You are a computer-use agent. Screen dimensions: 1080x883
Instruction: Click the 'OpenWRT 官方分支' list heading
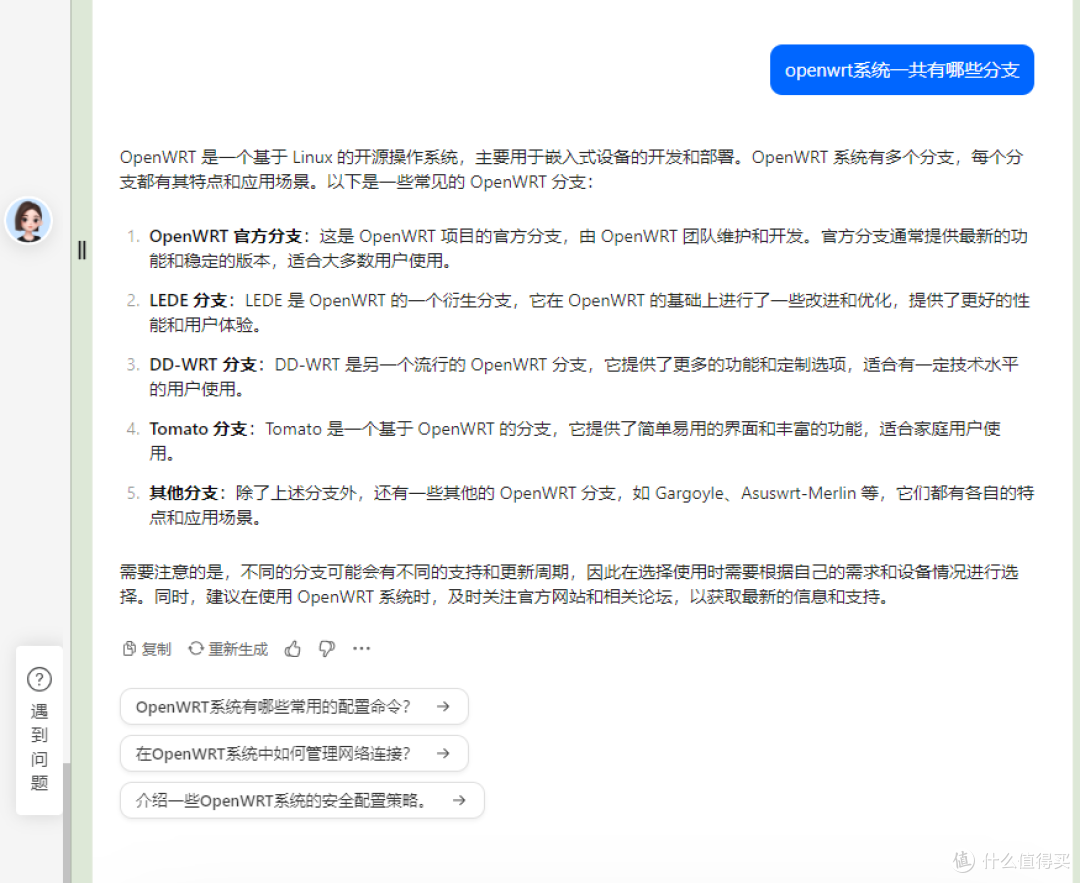(225, 236)
